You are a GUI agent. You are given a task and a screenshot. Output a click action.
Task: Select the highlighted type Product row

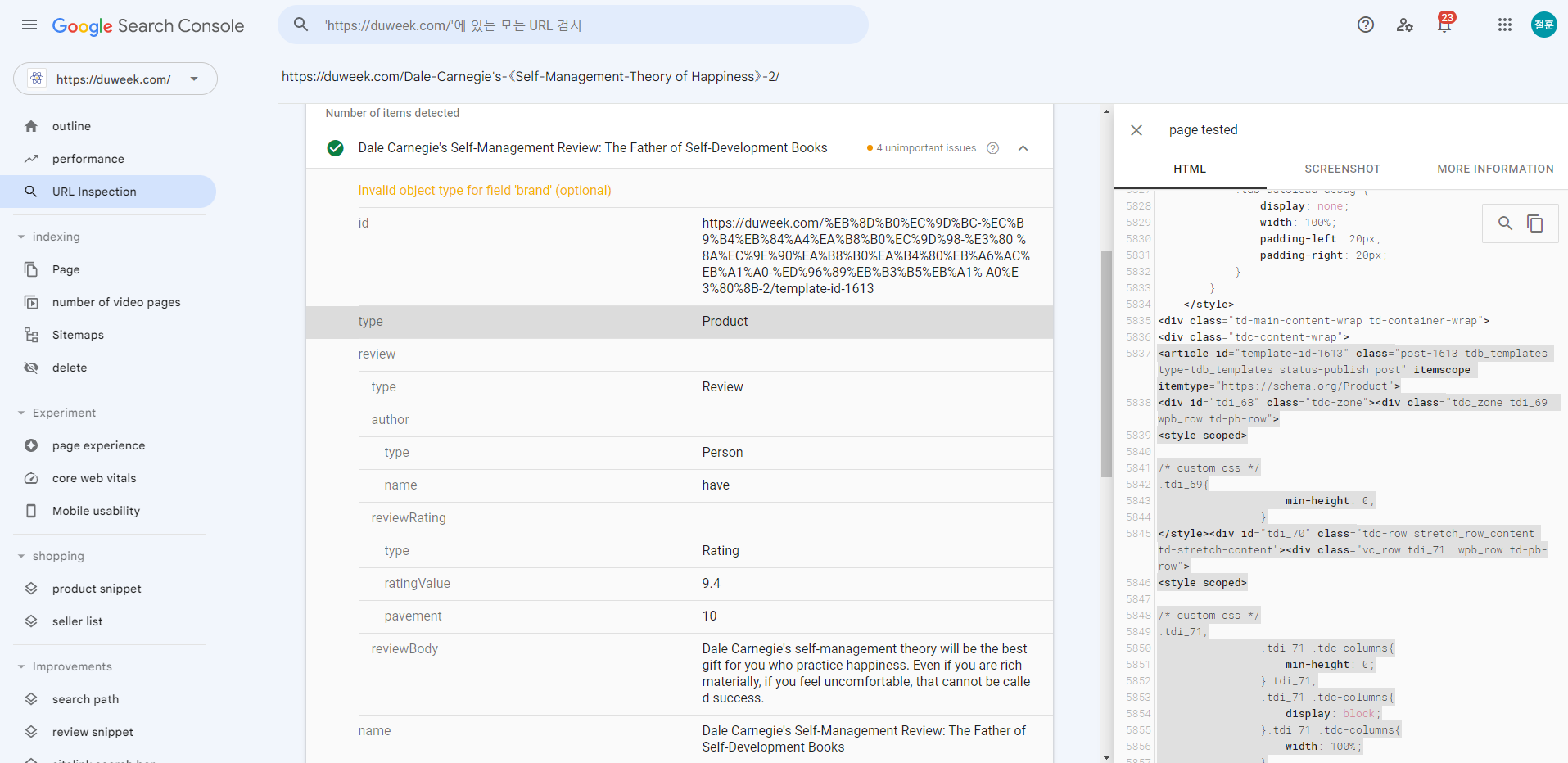click(680, 322)
